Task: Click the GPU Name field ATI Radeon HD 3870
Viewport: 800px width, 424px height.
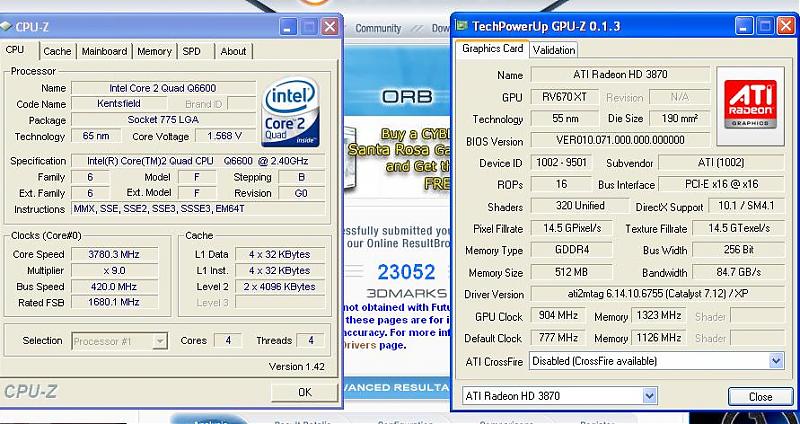Action: click(620, 74)
